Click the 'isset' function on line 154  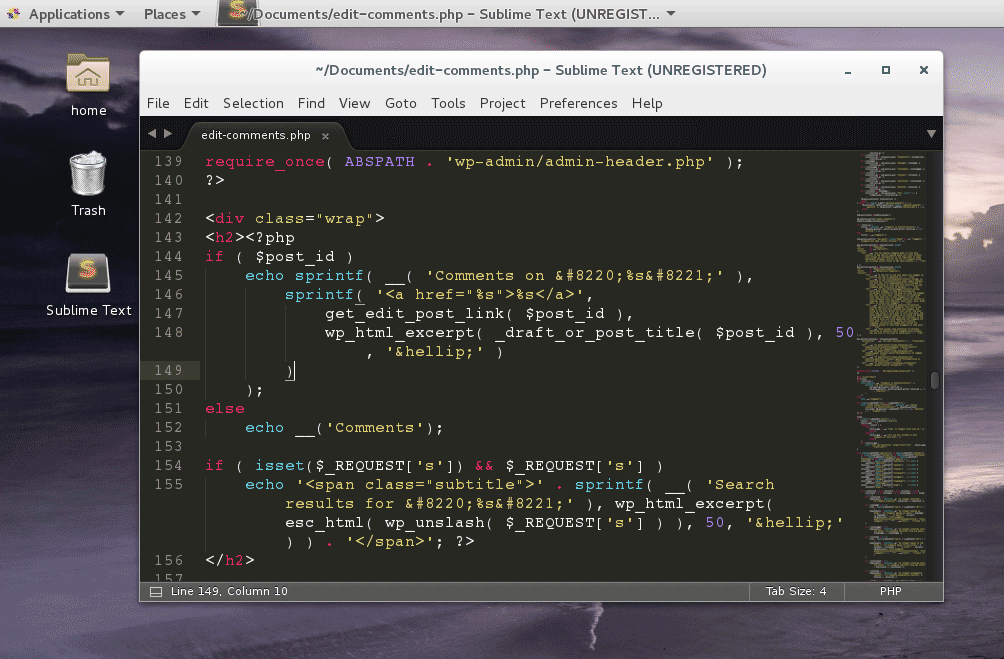click(280, 466)
